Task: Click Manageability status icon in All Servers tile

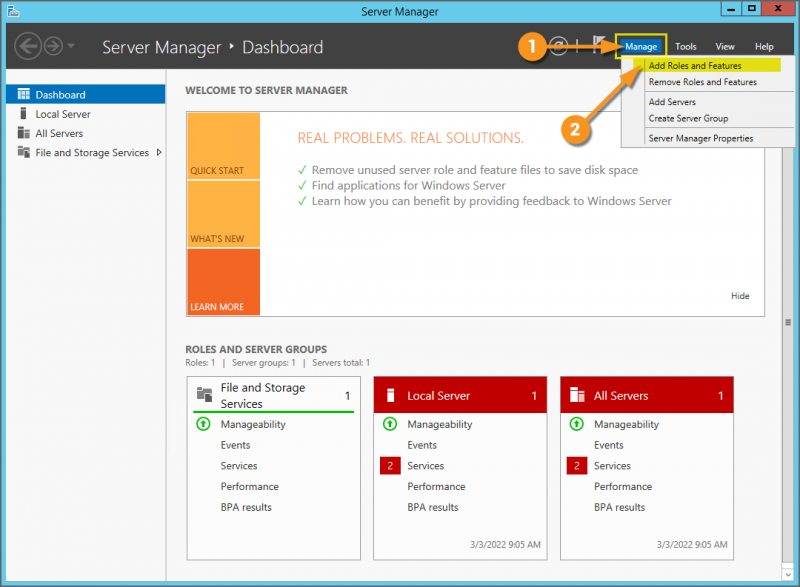Action: point(577,424)
